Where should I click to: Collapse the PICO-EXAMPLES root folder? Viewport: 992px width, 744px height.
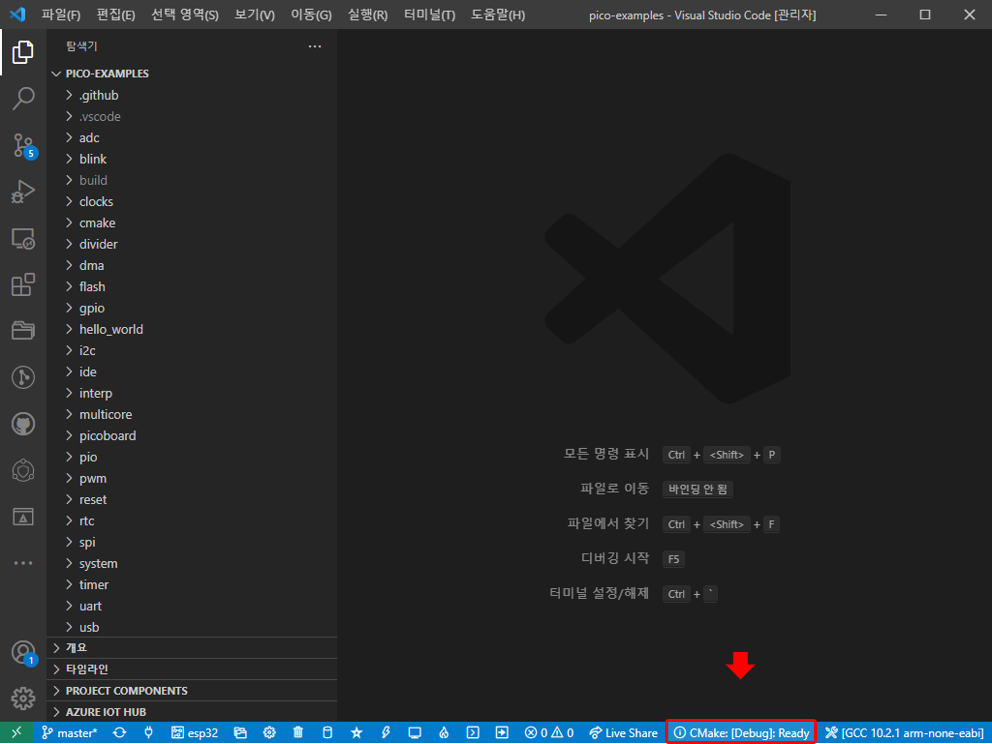point(192,73)
